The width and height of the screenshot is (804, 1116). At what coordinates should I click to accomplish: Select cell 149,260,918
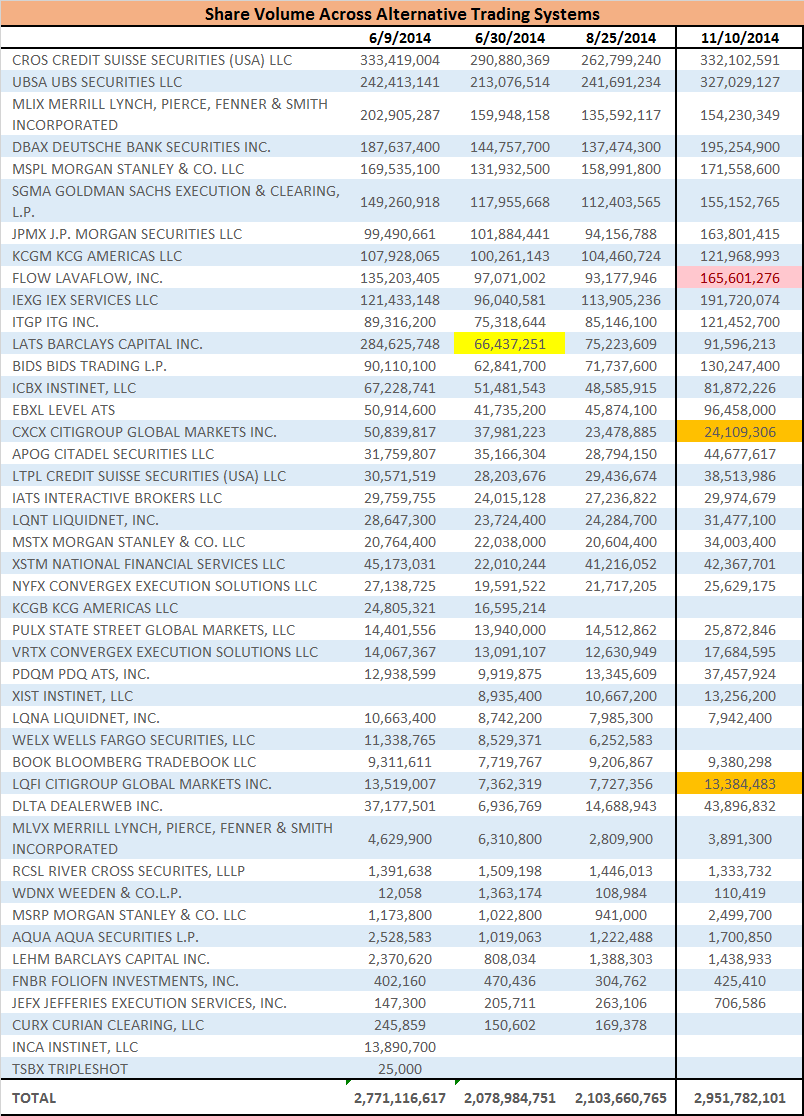[x=400, y=202]
